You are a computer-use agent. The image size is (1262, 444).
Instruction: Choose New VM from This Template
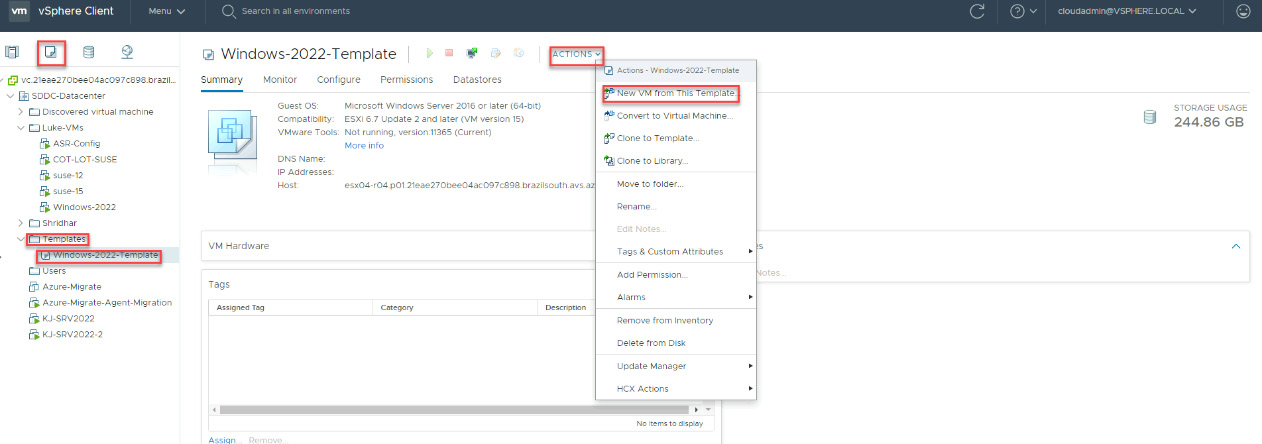click(x=676, y=93)
